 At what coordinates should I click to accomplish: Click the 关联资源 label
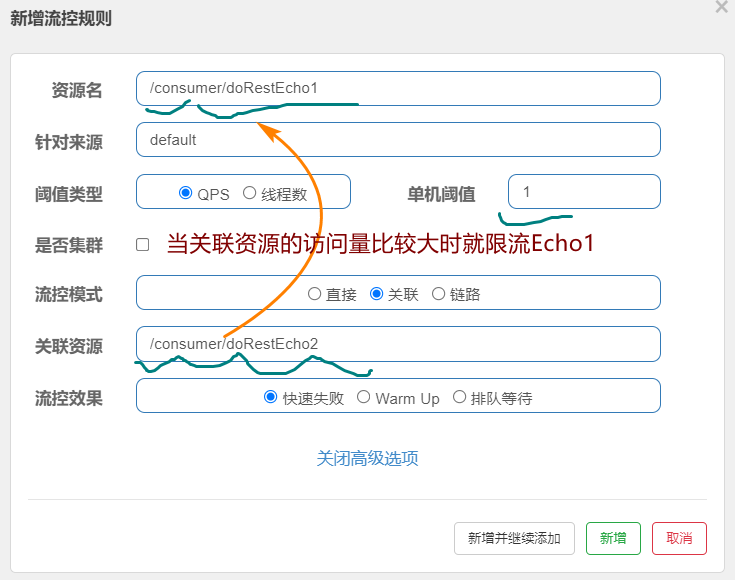tap(68, 346)
